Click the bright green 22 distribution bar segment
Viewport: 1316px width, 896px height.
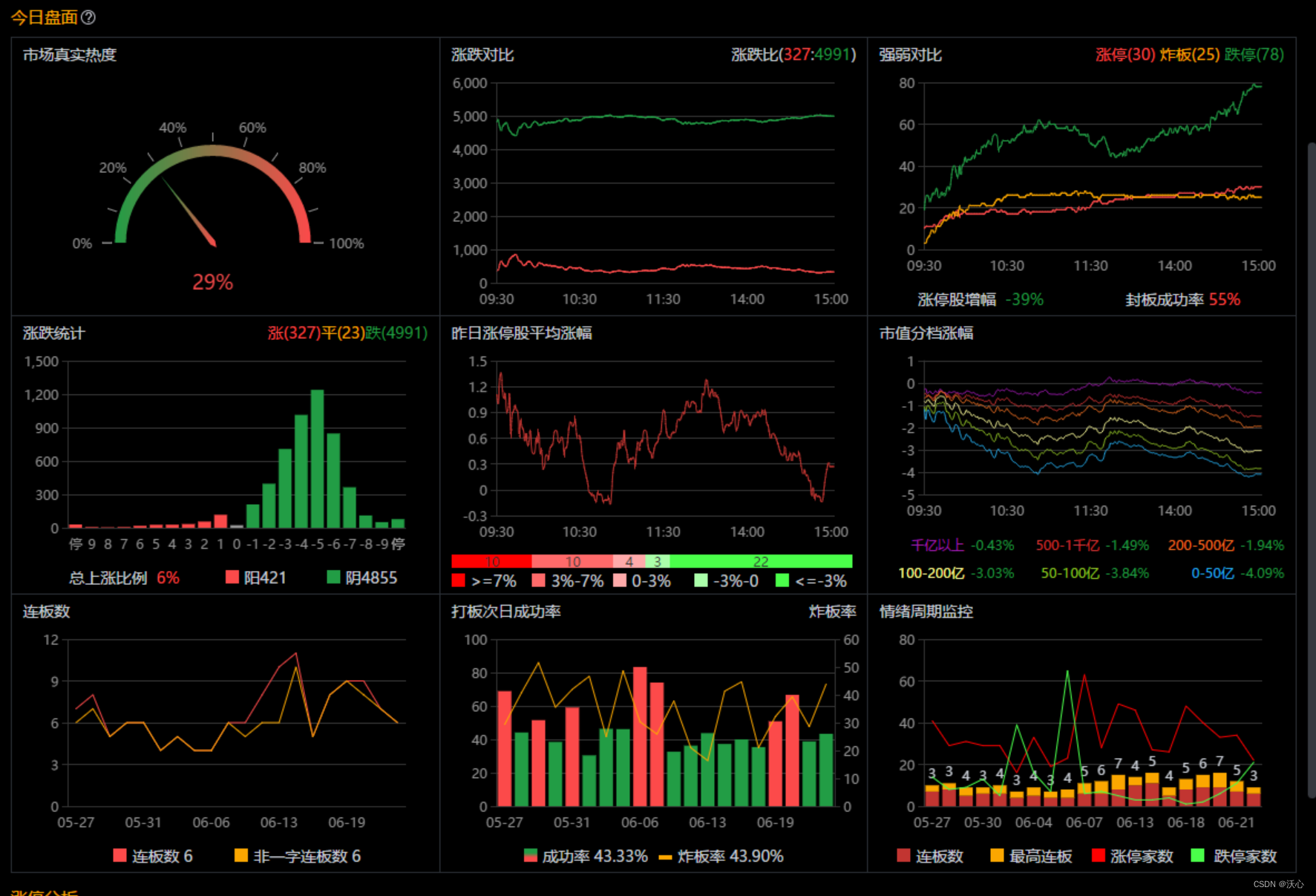click(761, 561)
